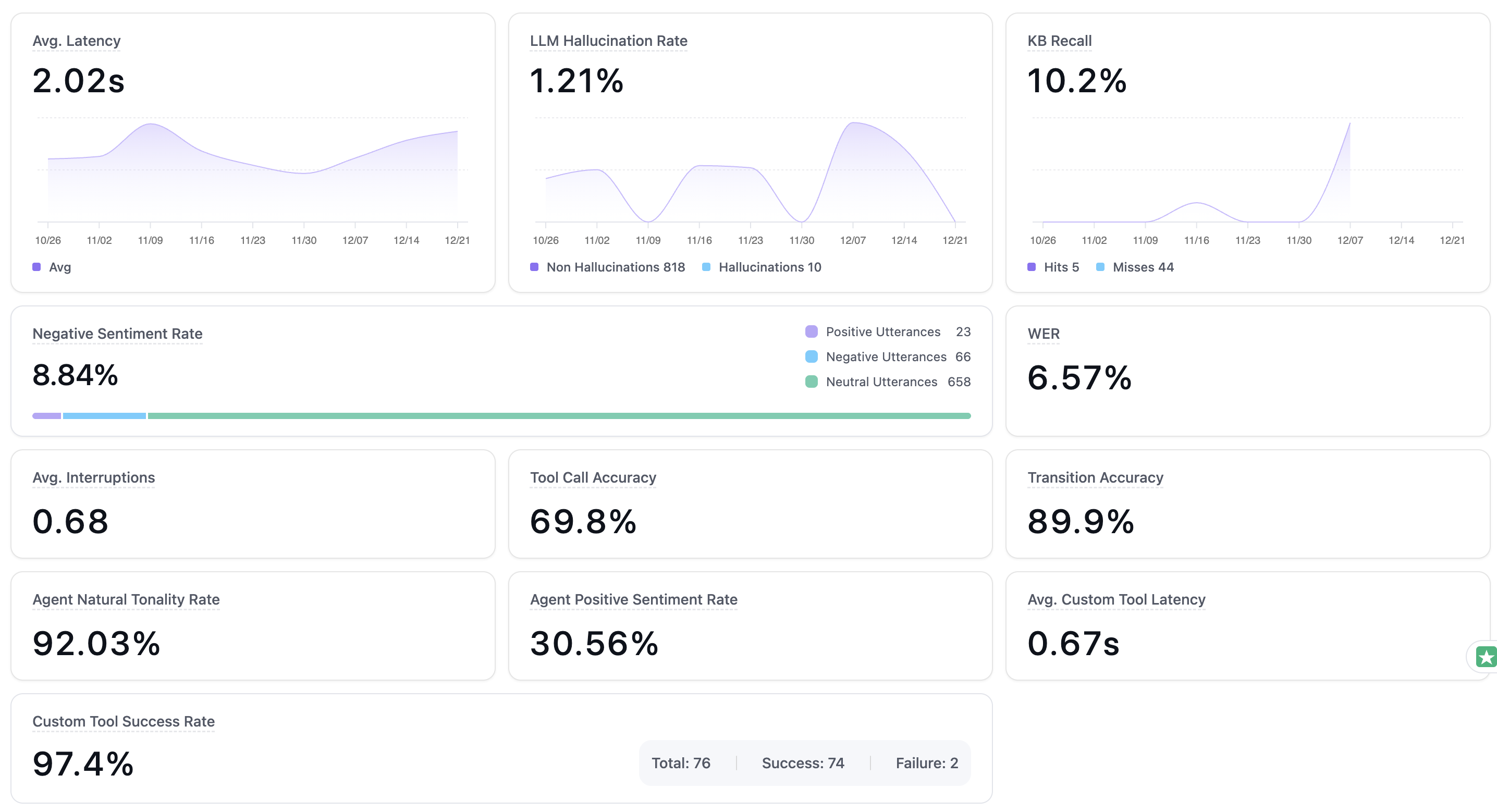Click the purple Hits legend marker in KB Recall

(1031, 267)
